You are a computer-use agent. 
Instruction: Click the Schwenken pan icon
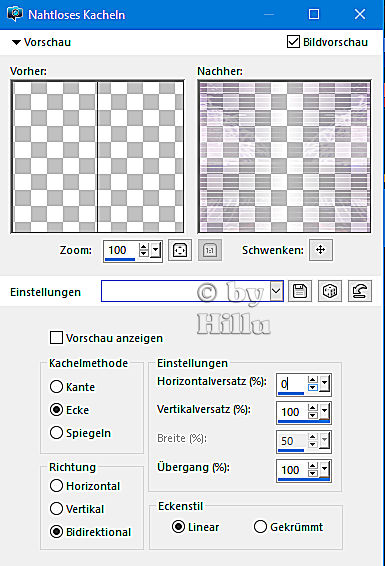tap(321, 249)
